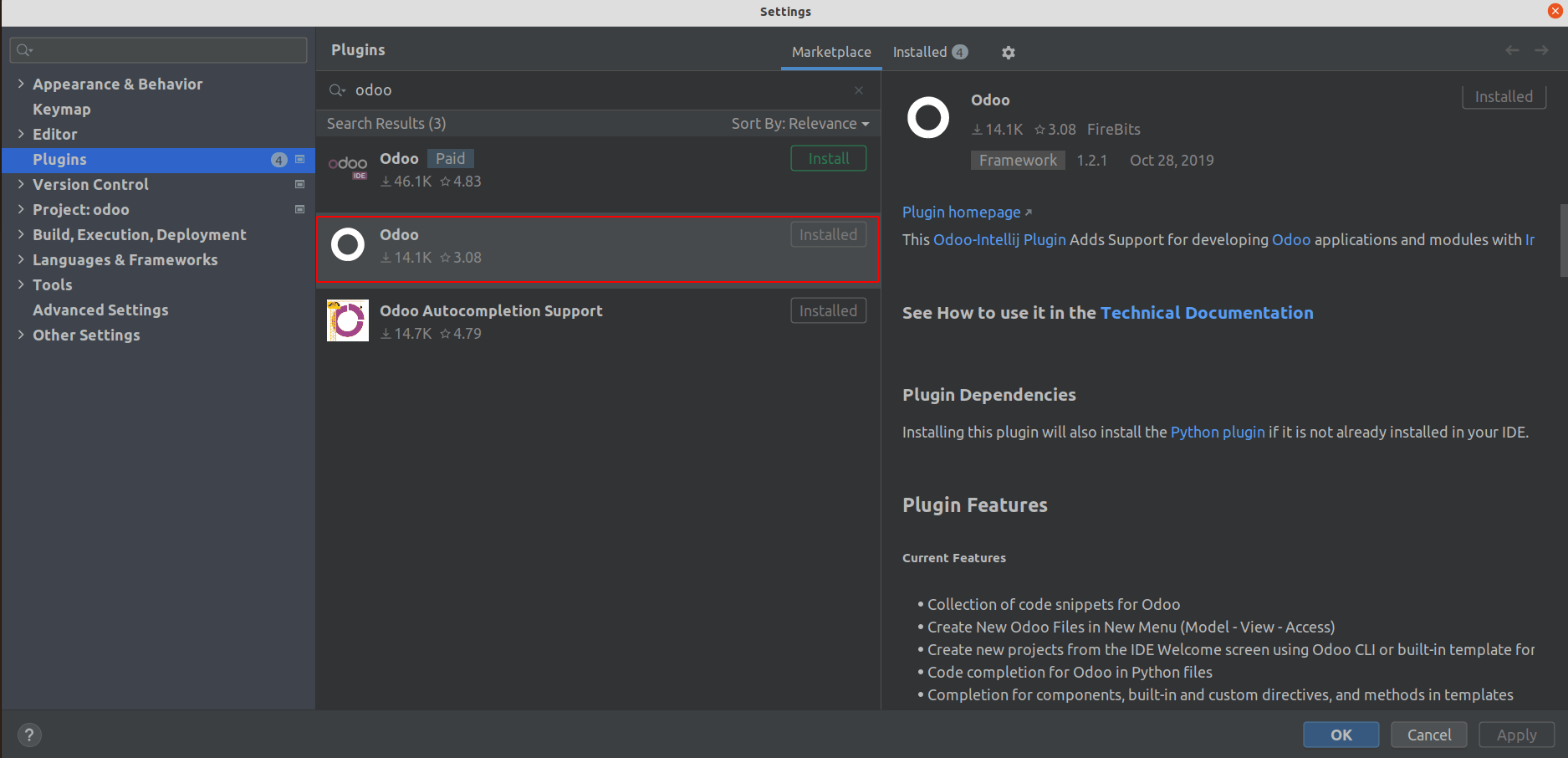This screenshot has height=758, width=1568.
Task: Click the Oct 28, 2019 date text
Action: (1172, 161)
